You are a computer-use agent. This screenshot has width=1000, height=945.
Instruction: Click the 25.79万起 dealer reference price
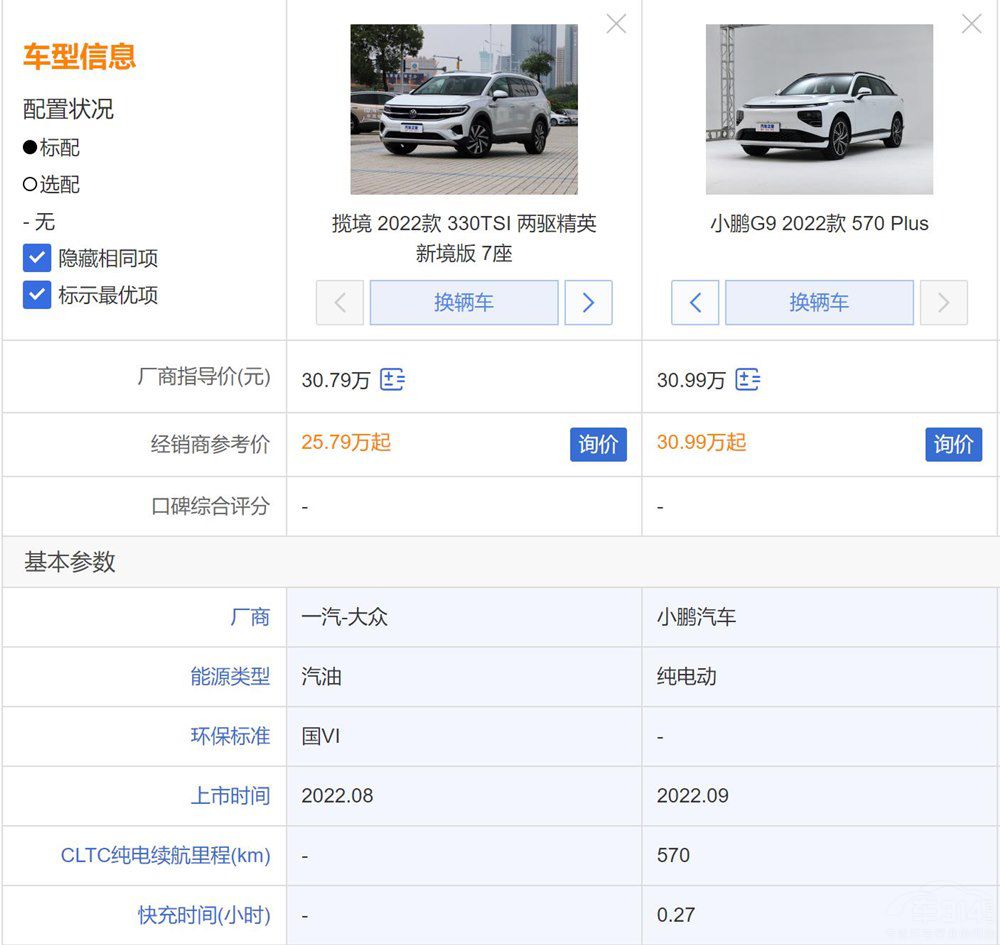coord(345,443)
